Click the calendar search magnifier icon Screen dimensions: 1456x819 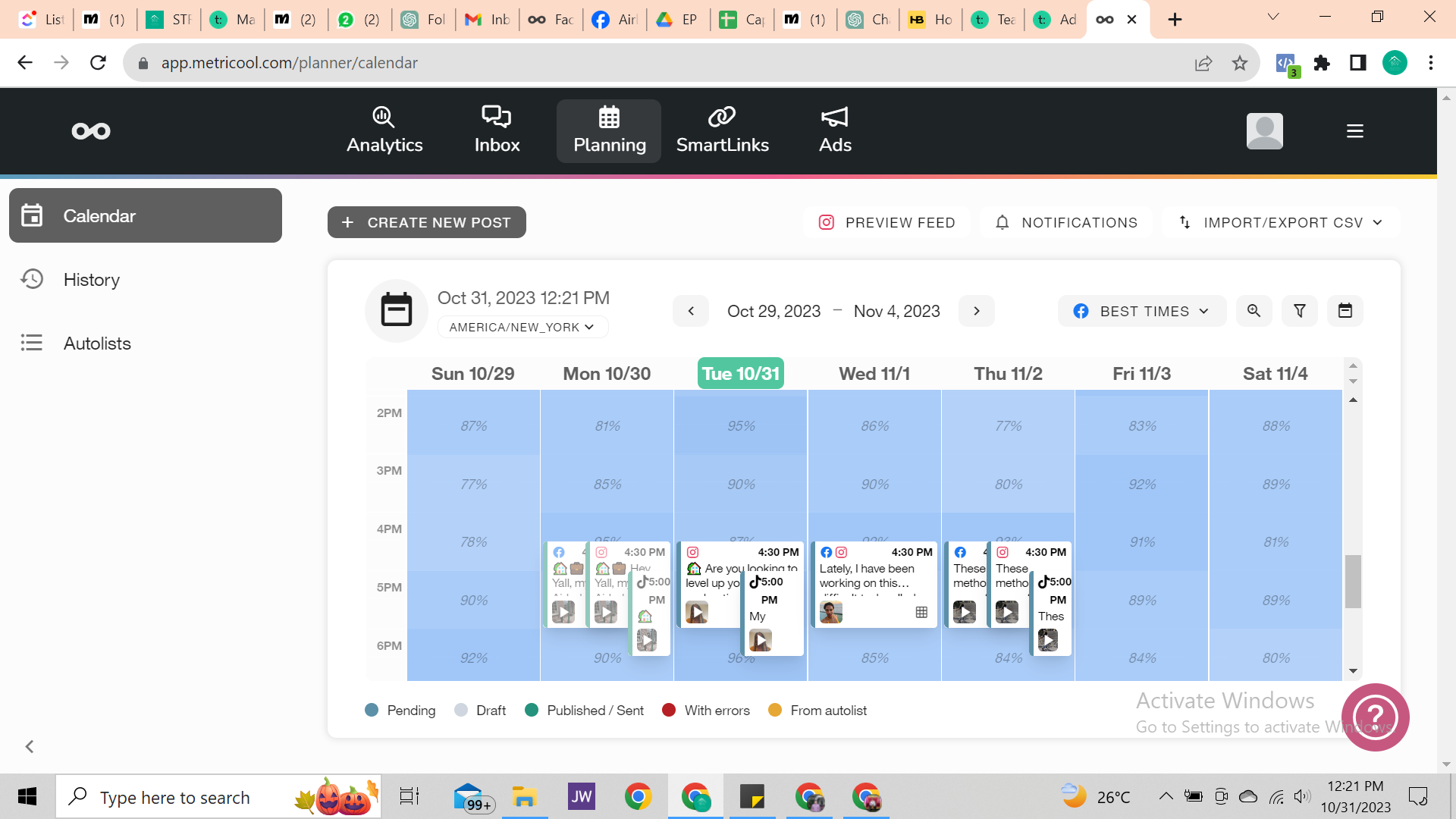[1254, 311]
